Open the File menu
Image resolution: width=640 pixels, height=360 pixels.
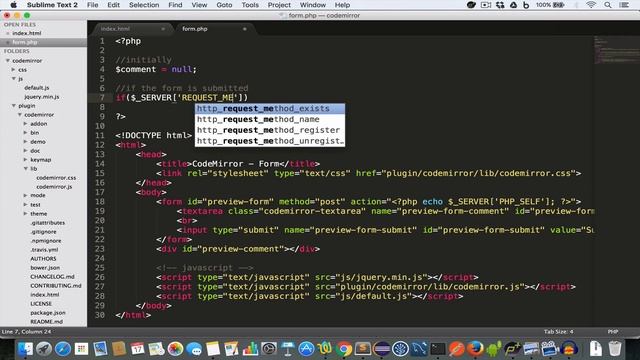pyautogui.click(x=93, y=5)
